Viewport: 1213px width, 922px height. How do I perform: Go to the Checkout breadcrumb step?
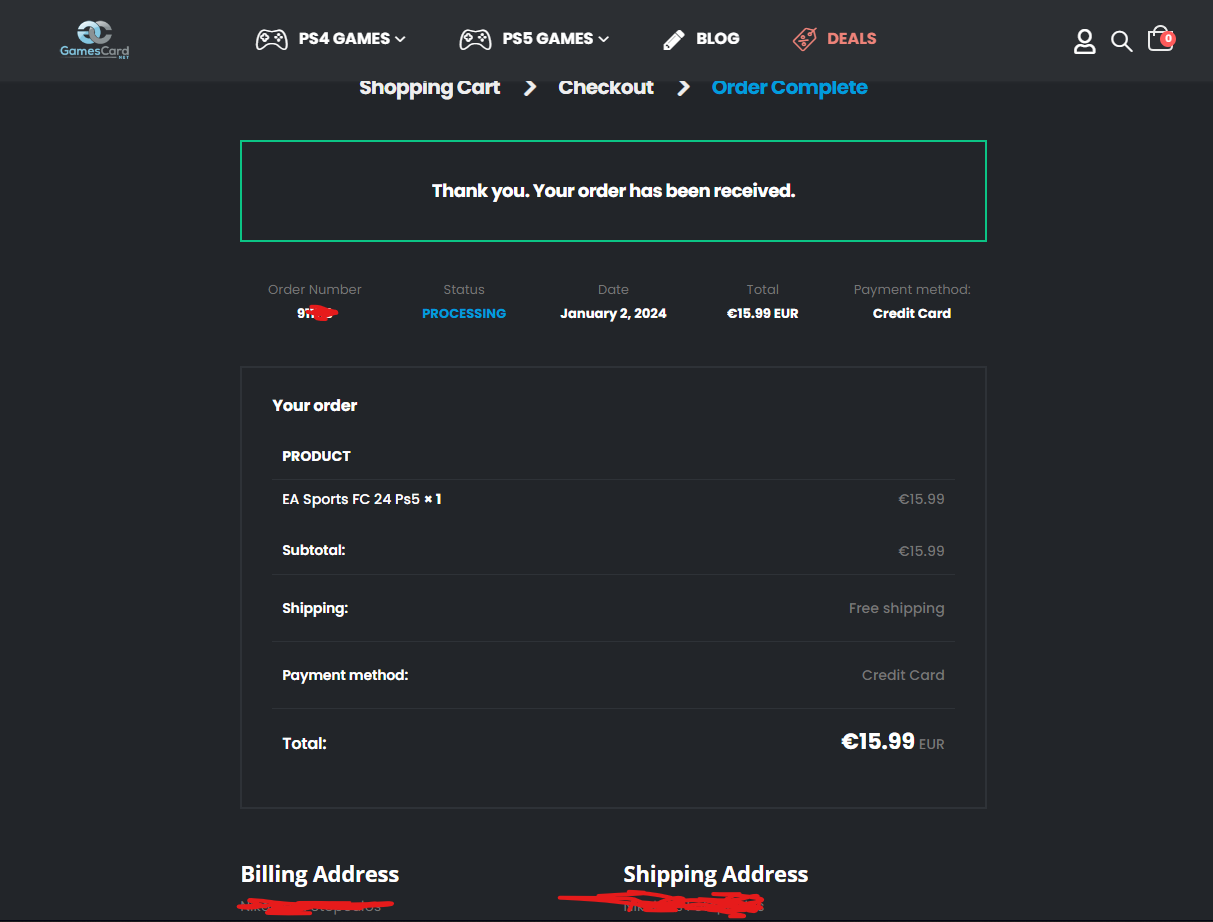(606, 87)
